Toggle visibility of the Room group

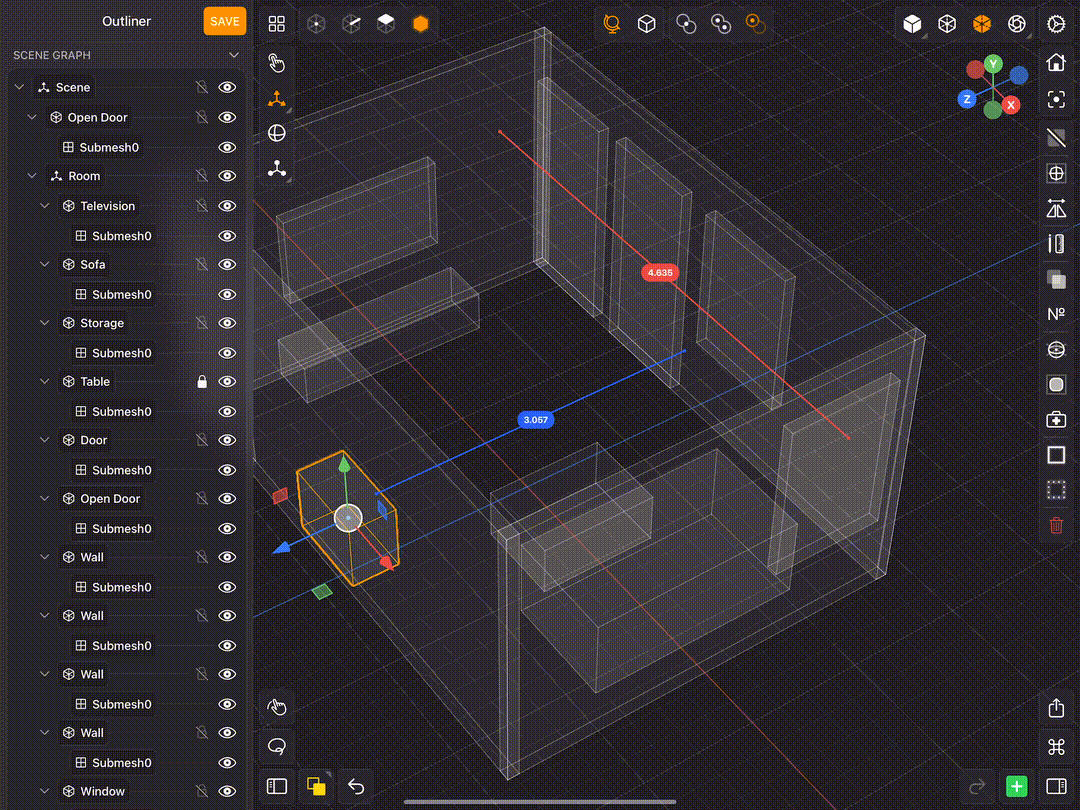tap(227, 176)
